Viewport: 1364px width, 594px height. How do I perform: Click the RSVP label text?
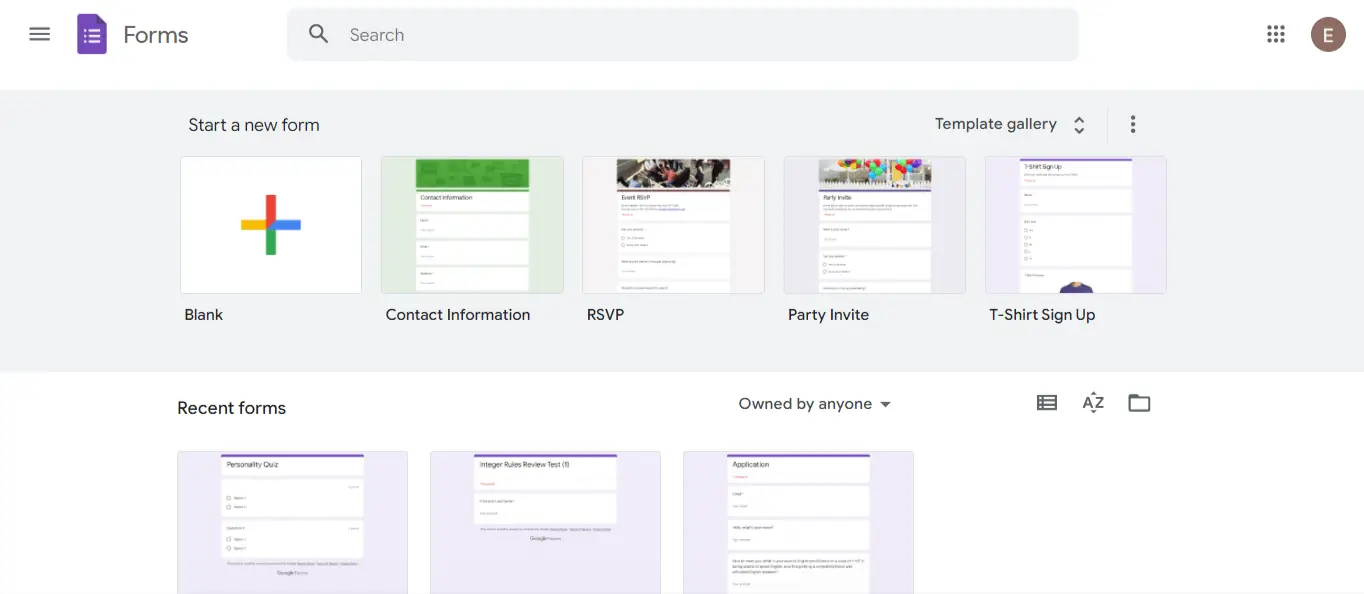tap(605, 314)
